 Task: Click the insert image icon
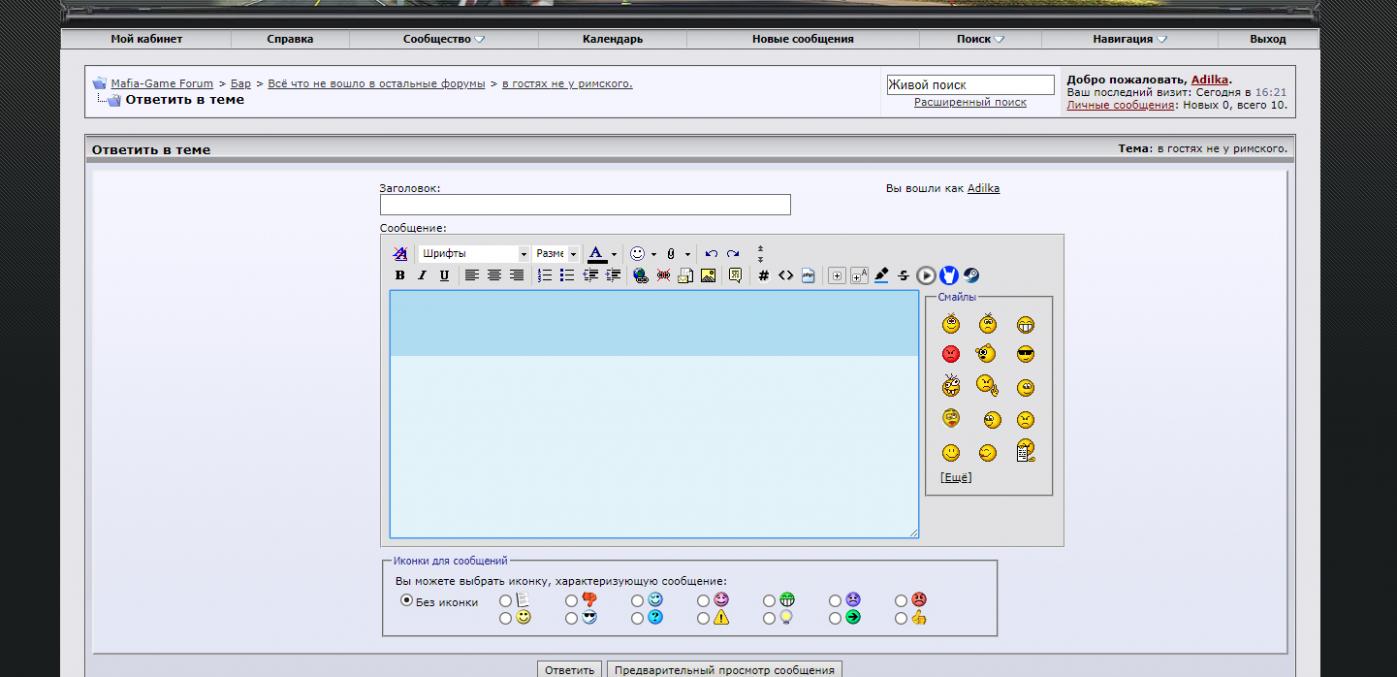click(708, 275)
